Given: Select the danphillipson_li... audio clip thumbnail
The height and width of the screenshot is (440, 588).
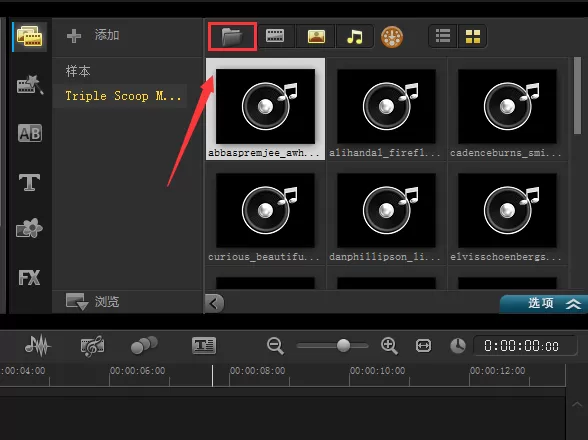Looking at the screenshot, I should click(x=386, y=210).
